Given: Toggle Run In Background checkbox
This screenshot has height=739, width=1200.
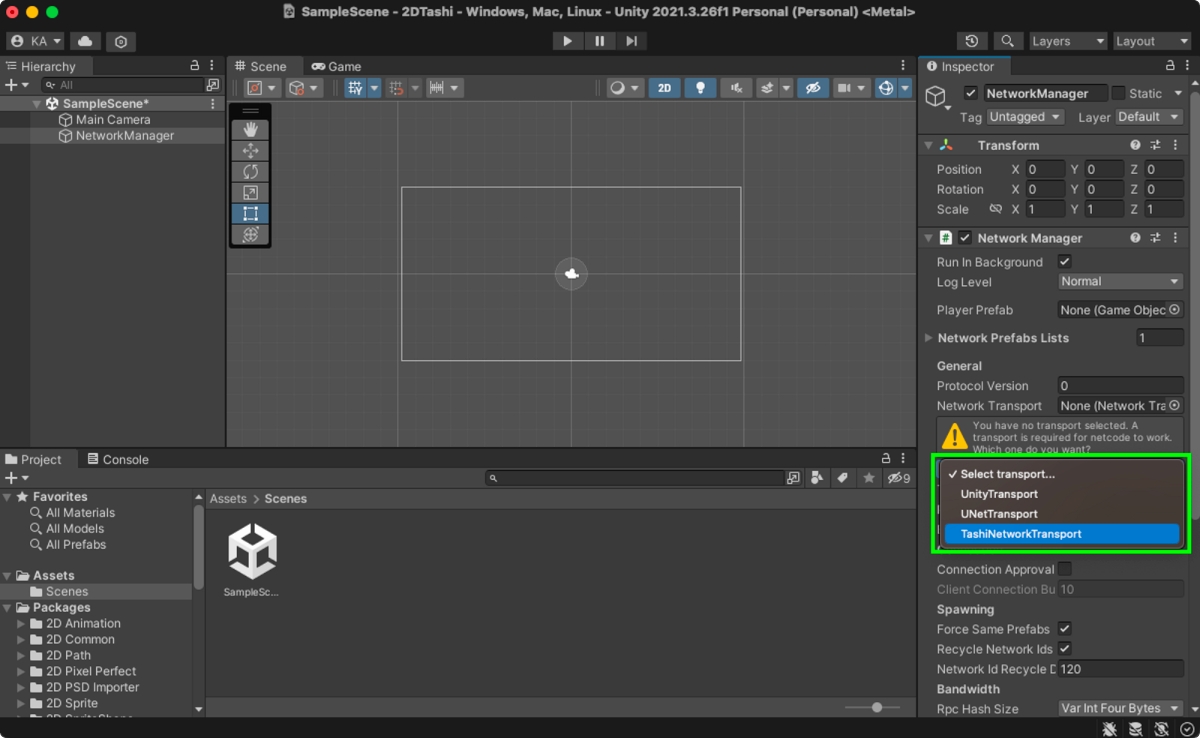Looking at the screenshot, I should click(1065, 262).
